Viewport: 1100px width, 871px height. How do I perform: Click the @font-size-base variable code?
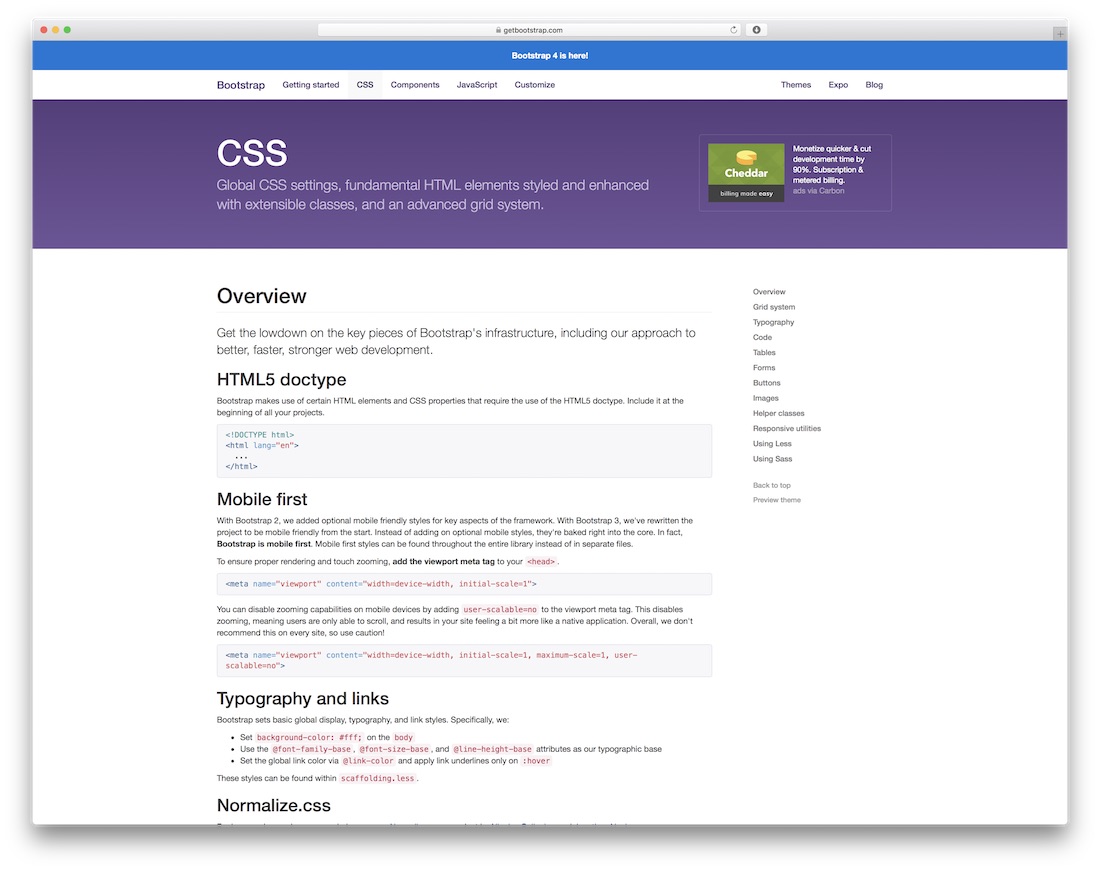394,750
